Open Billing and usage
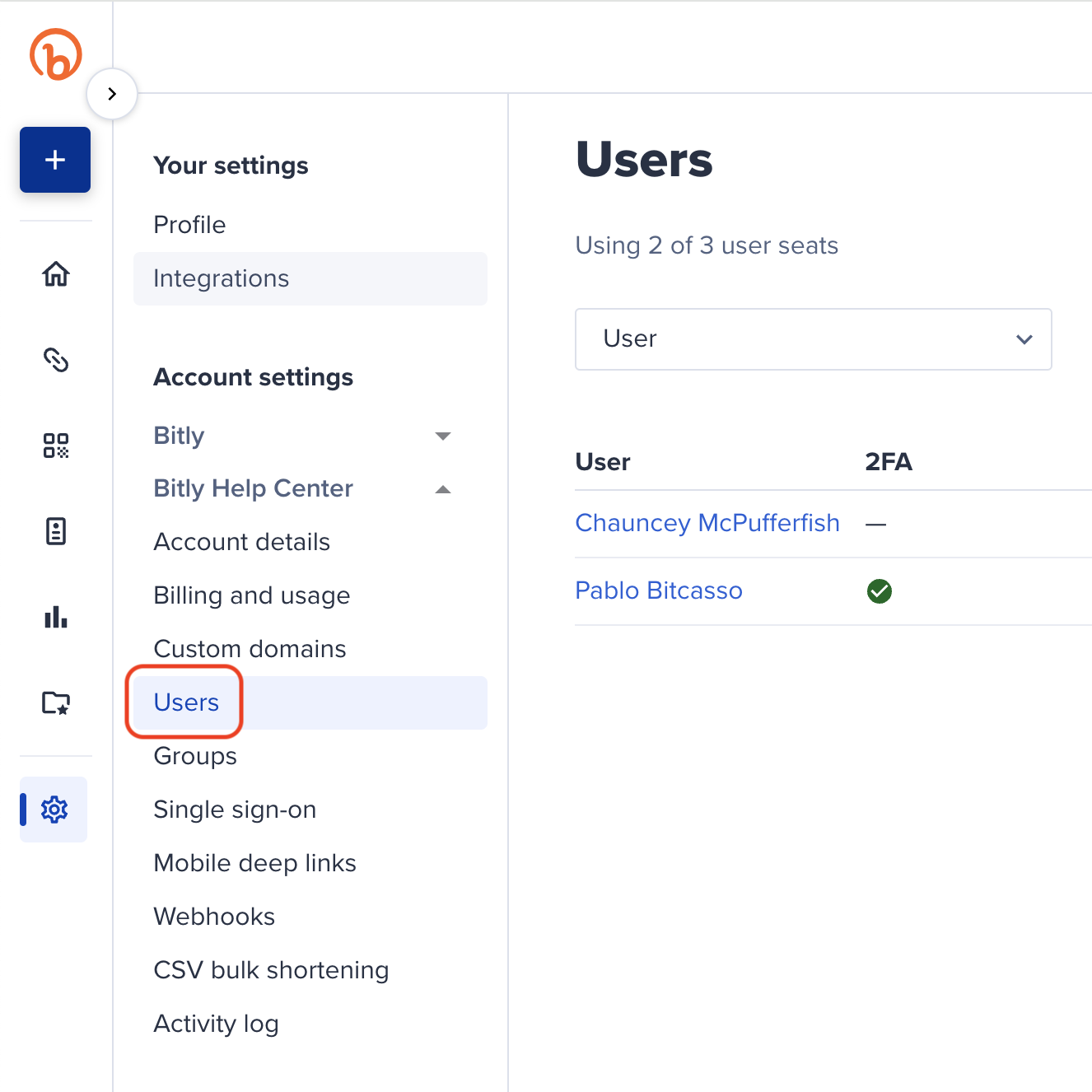1092x1092 pixels. pos(252,595)
